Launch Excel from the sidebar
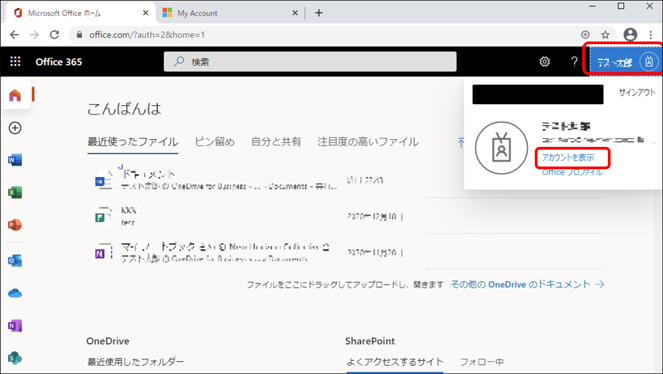The height and width of the screenshot is (374, 663). click(15, 193)
